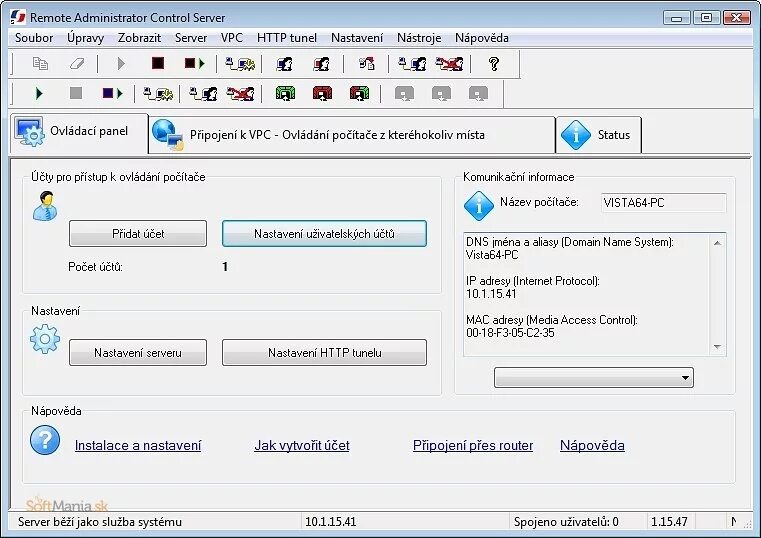Image resolution: width=761 pixels, height=538 pixels.
Task: Click the dark red restart icon (square with arrow)
Action: coord(195,64)
